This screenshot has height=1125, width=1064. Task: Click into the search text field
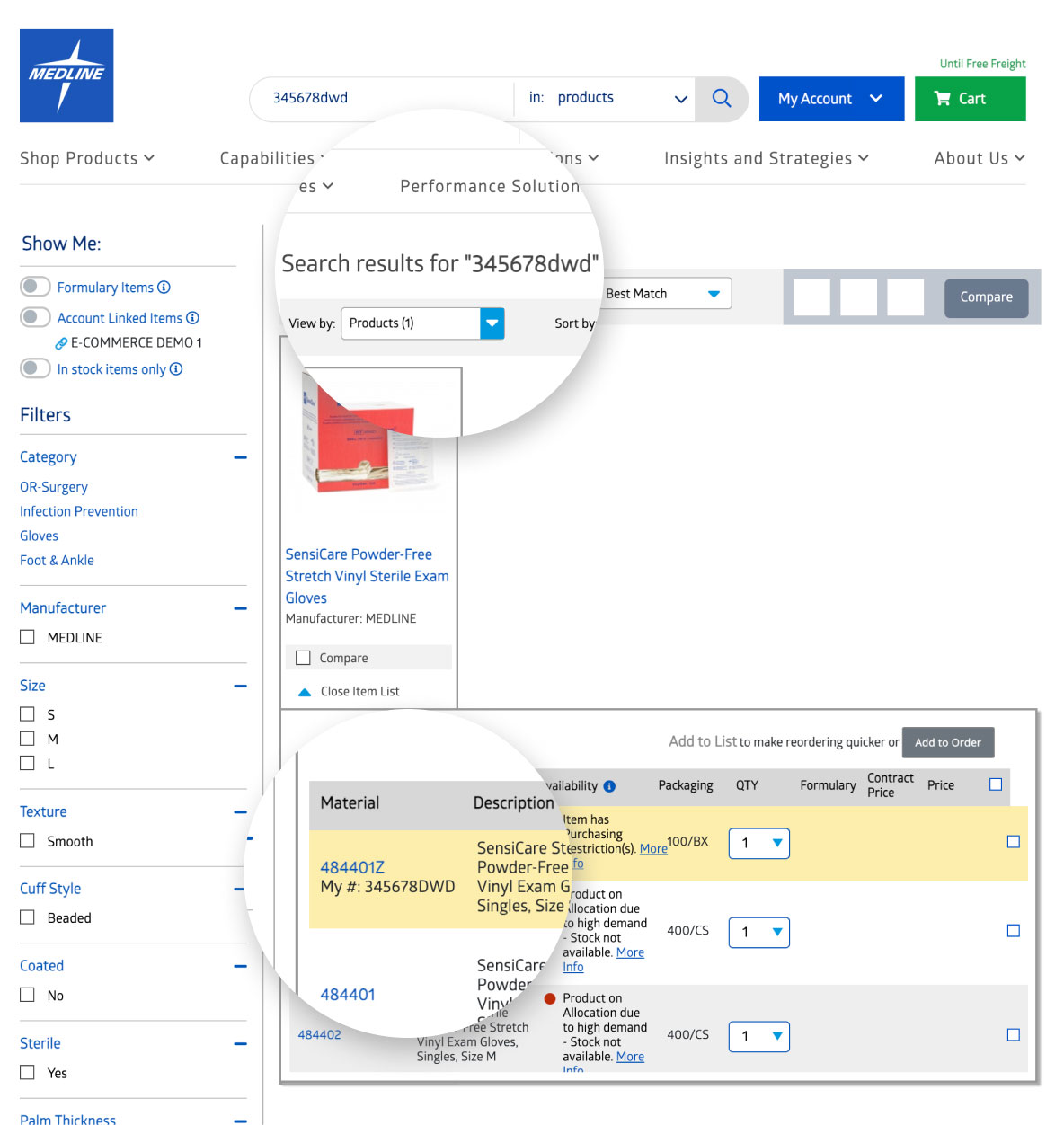click(x=382, y=98)
